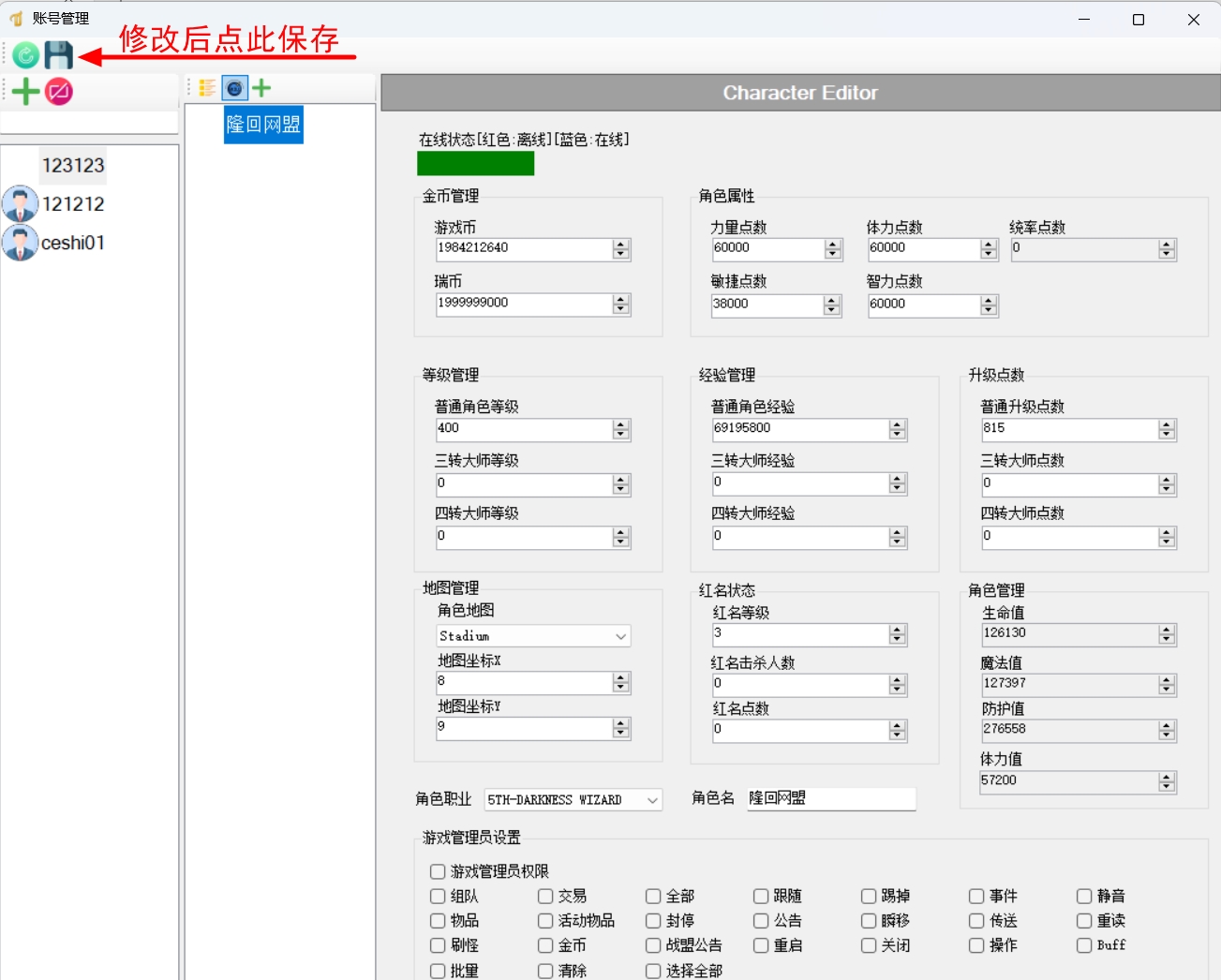Click the round blue icon in character toolbar

point(234,88)
